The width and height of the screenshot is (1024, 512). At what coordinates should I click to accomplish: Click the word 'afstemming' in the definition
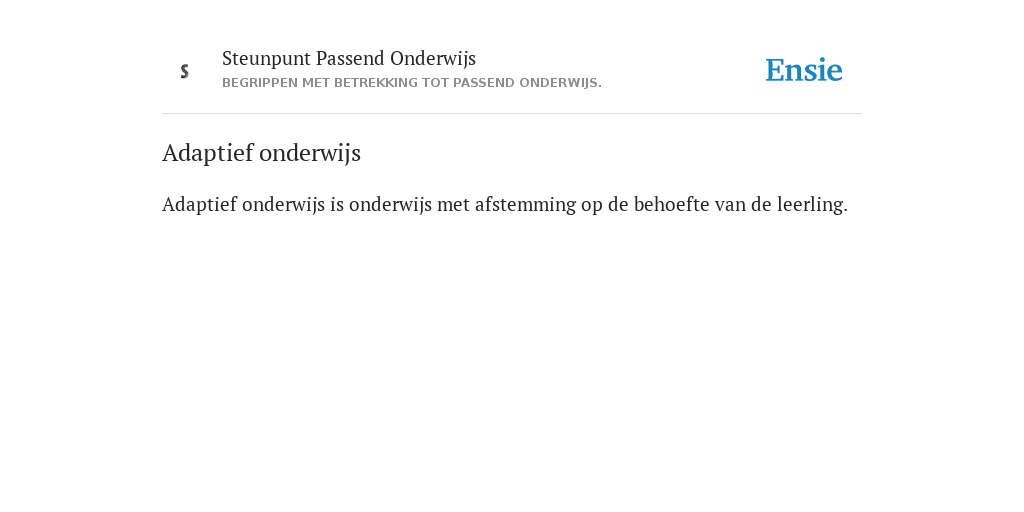pyautogui.click(x=526, y=204)
